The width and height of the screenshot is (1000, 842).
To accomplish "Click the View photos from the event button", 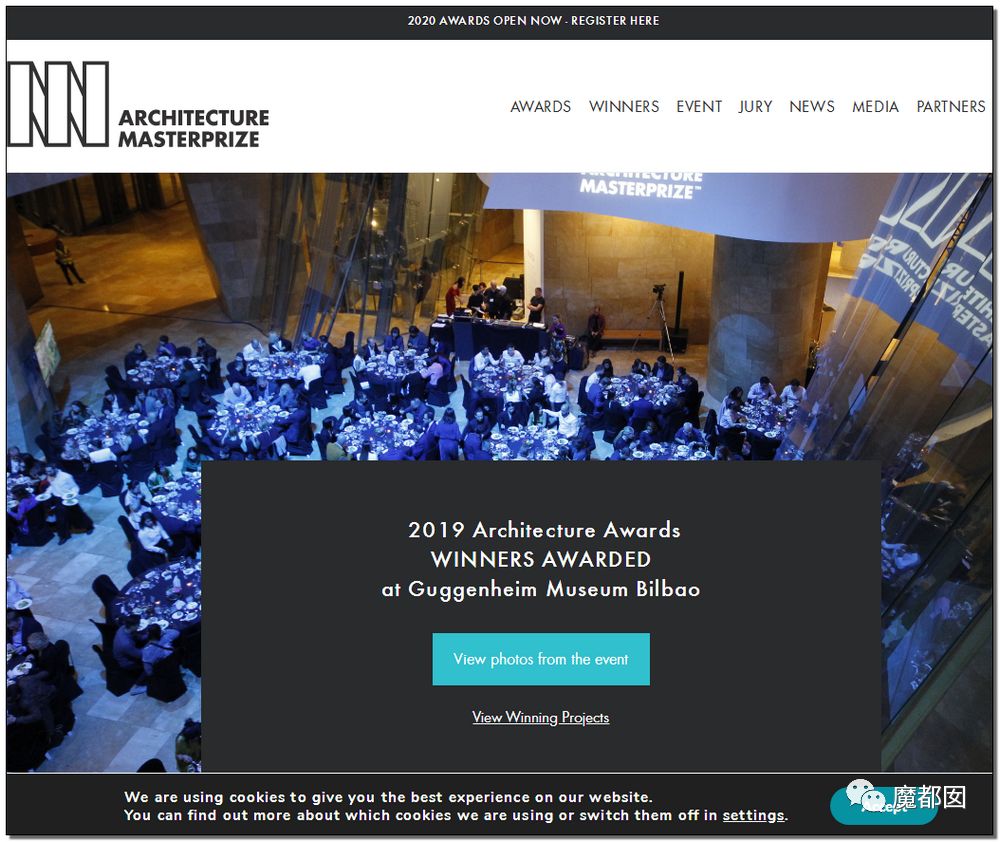I will click(541, 659).
